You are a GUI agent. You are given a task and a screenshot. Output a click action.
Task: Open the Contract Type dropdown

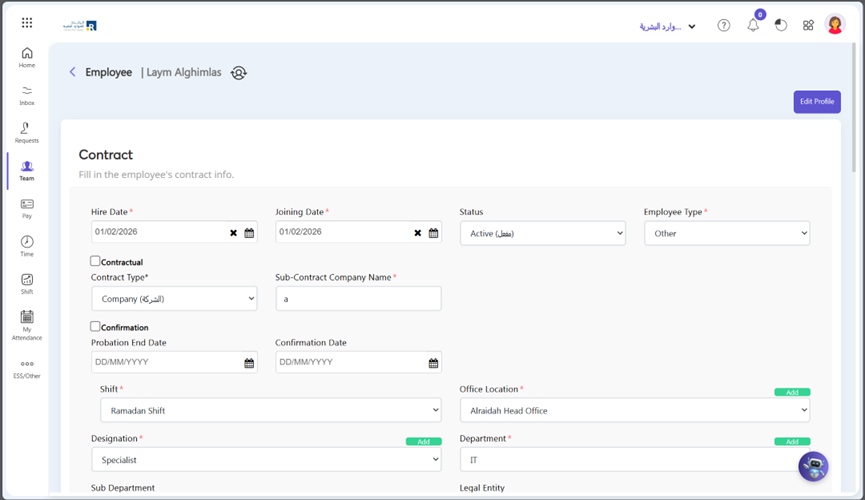[174, 298]
